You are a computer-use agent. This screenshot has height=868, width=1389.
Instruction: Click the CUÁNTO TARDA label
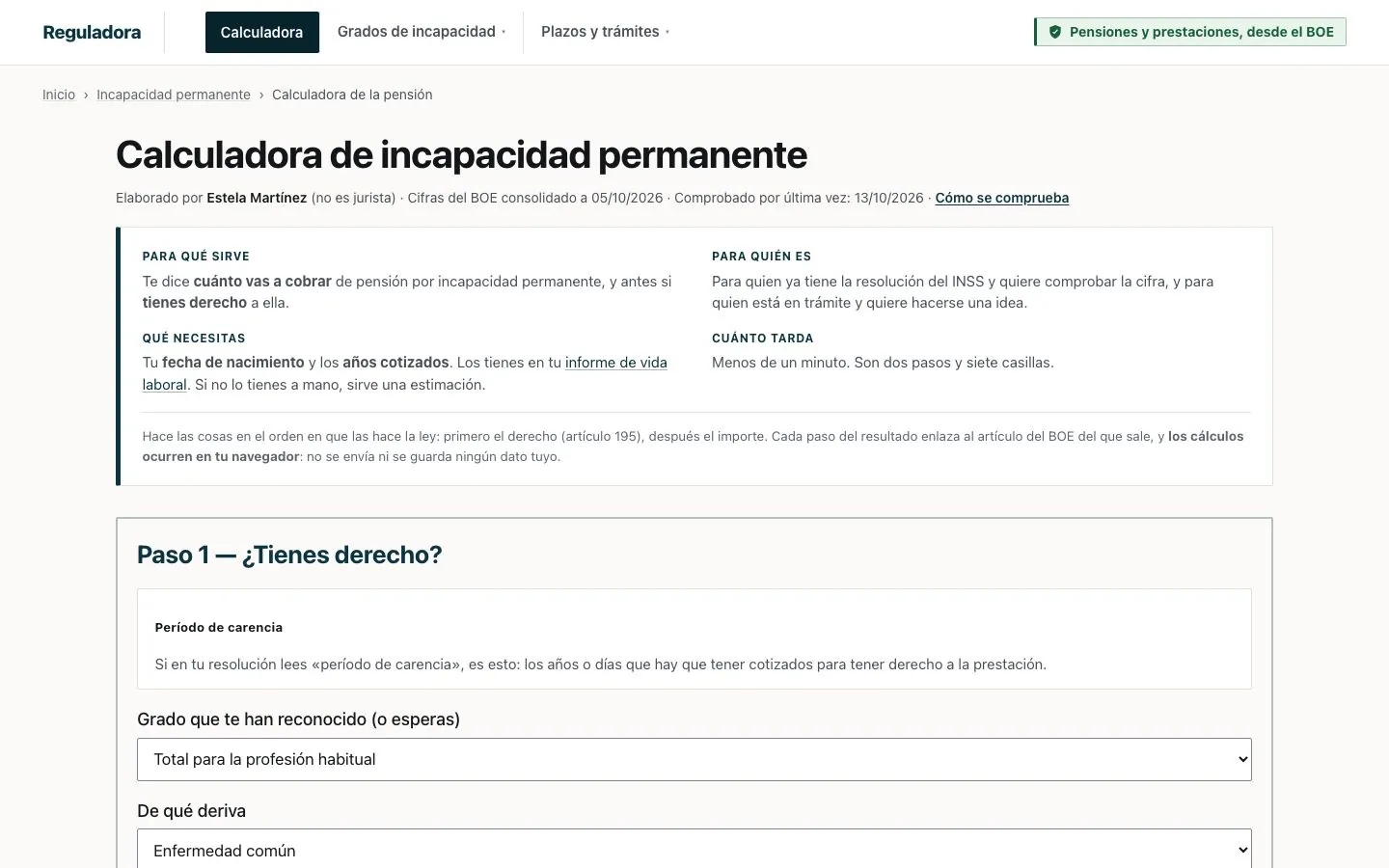pyautogui.click(x=763, y=339)
